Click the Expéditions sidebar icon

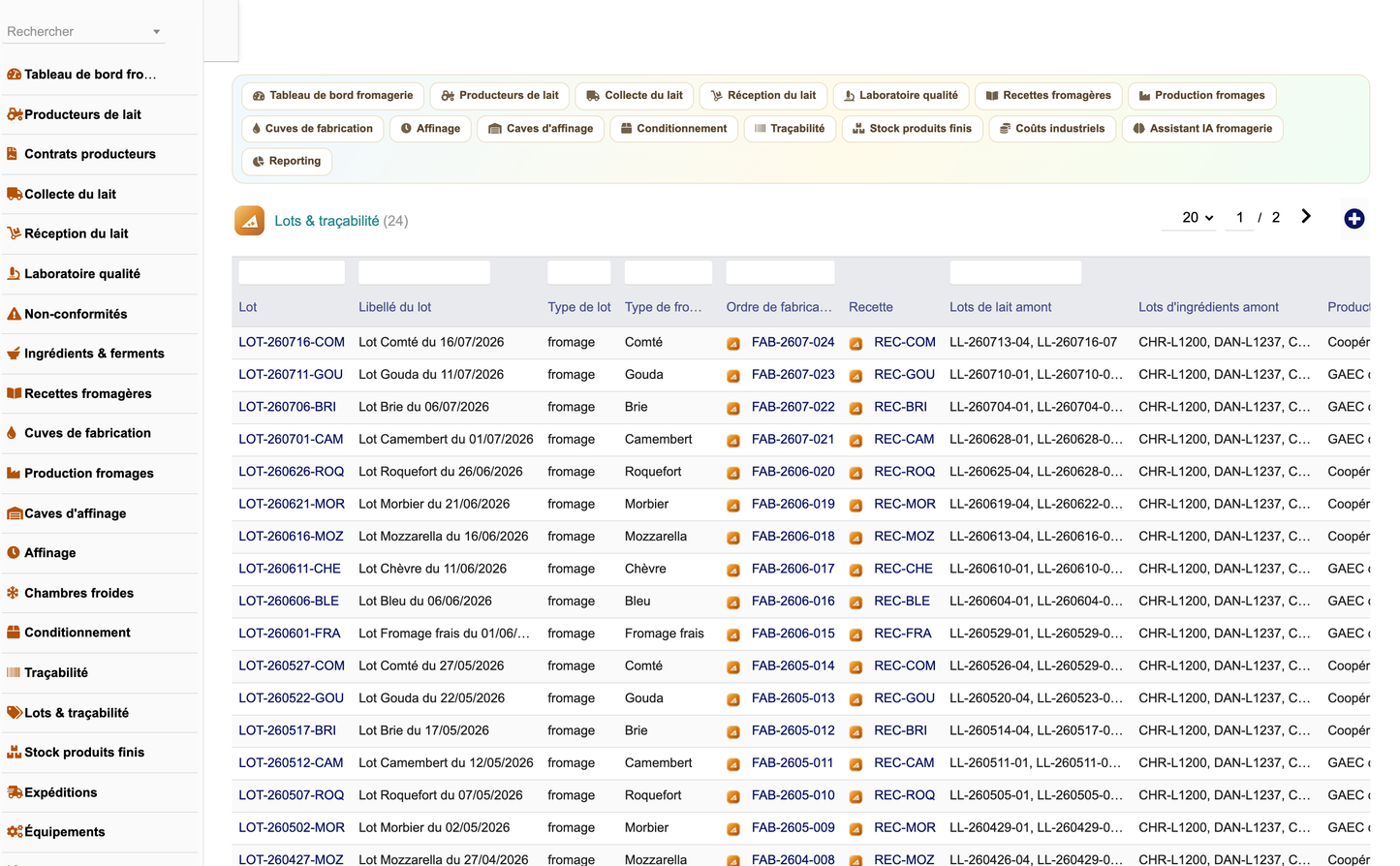point(14,792)
